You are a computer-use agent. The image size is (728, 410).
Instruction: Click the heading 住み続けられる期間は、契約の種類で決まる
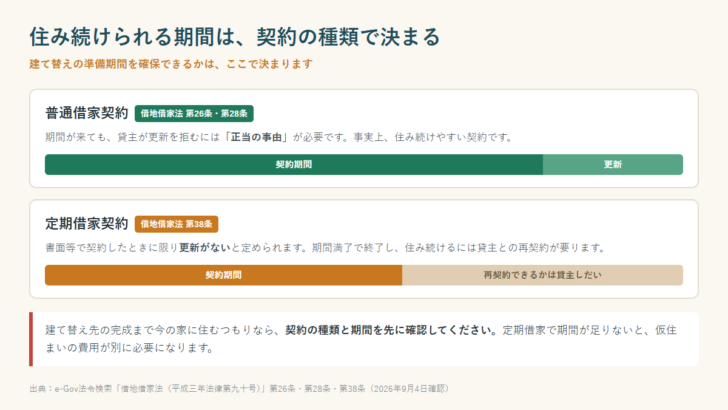click(234, 37)
